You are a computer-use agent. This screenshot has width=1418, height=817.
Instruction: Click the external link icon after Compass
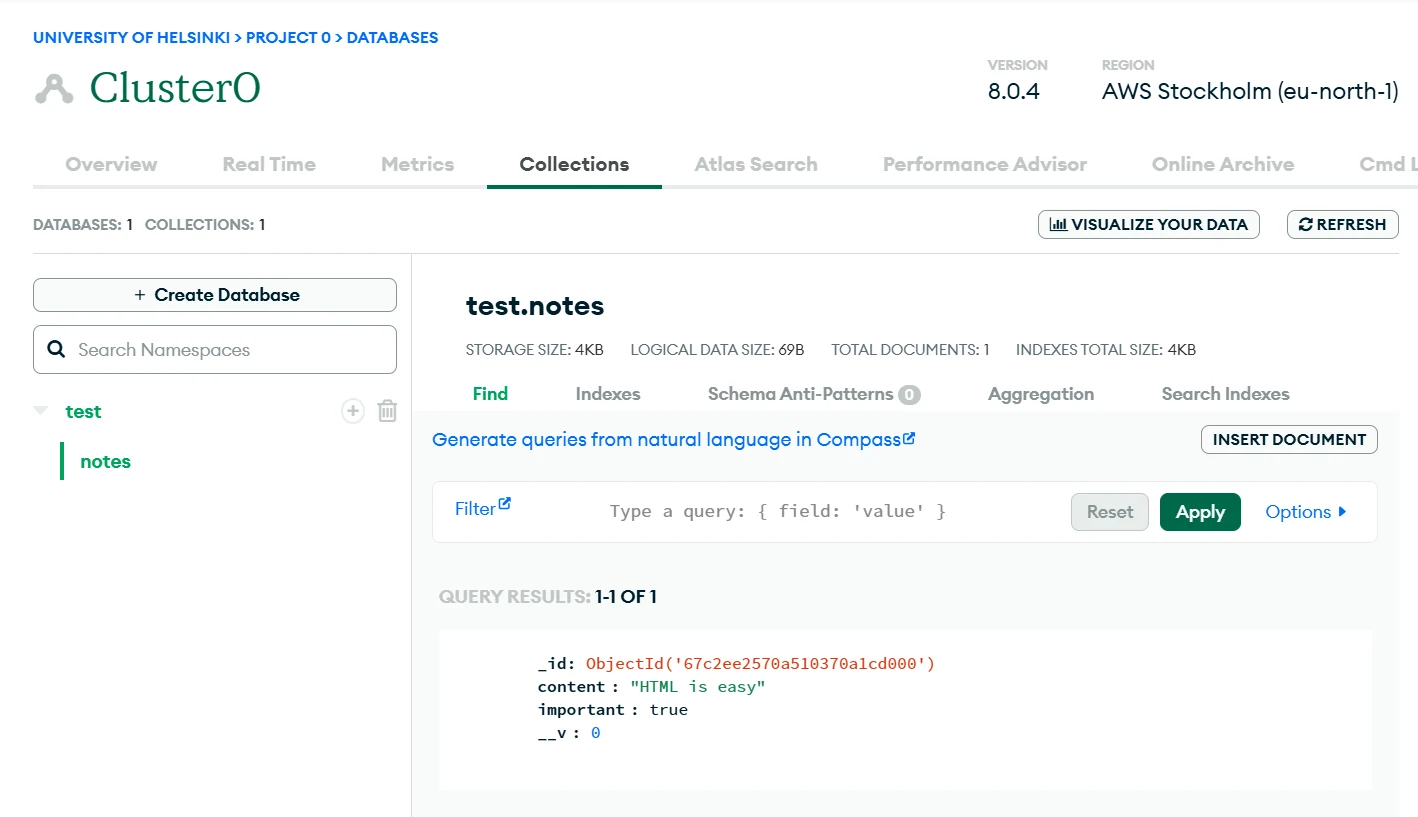[x=909, y=438]
